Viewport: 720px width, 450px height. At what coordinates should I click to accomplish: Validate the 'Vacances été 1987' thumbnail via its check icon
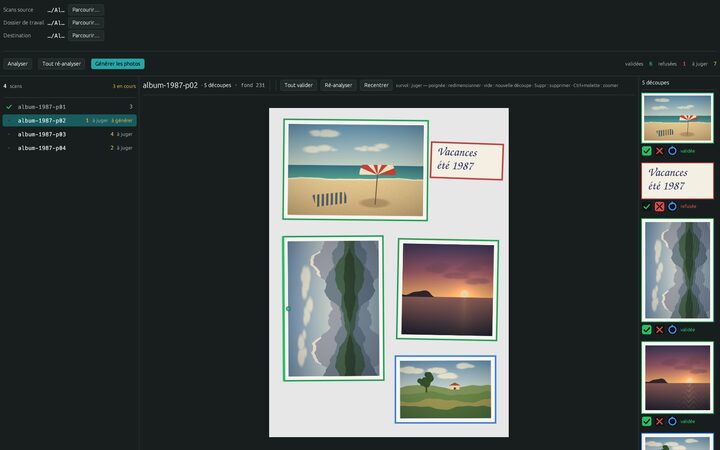point(647,207)
